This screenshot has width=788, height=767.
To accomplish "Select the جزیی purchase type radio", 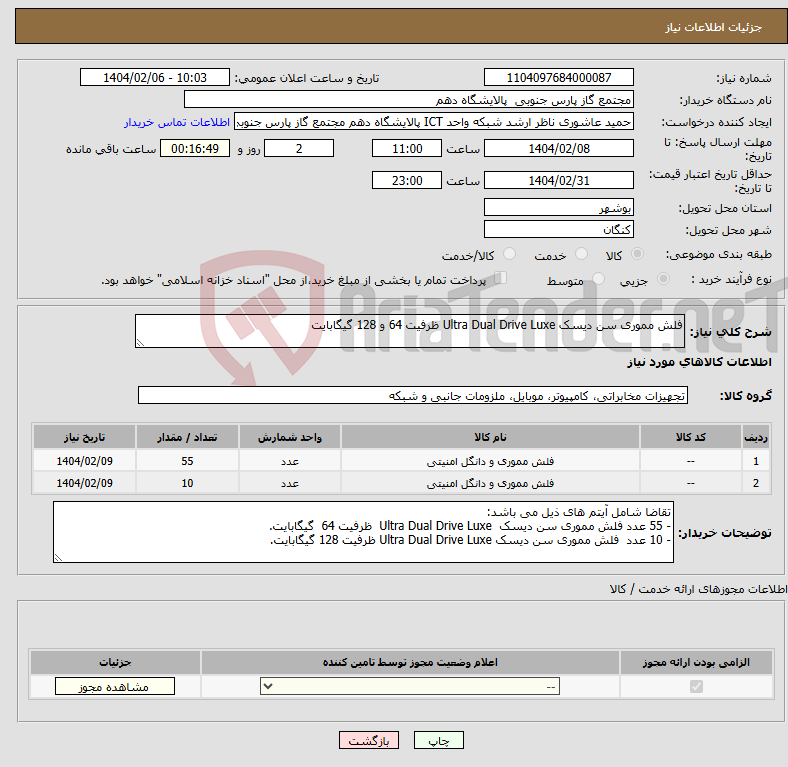I will click(663, 278).
